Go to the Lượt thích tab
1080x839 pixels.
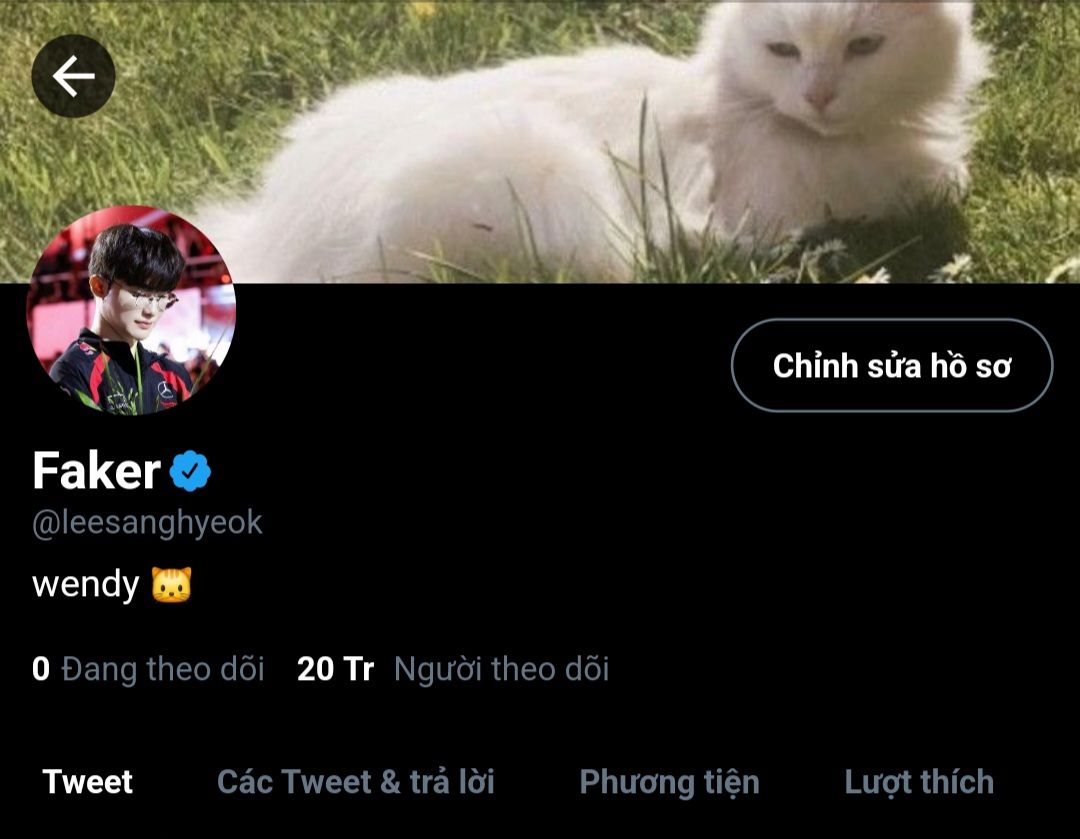(920, 783)
